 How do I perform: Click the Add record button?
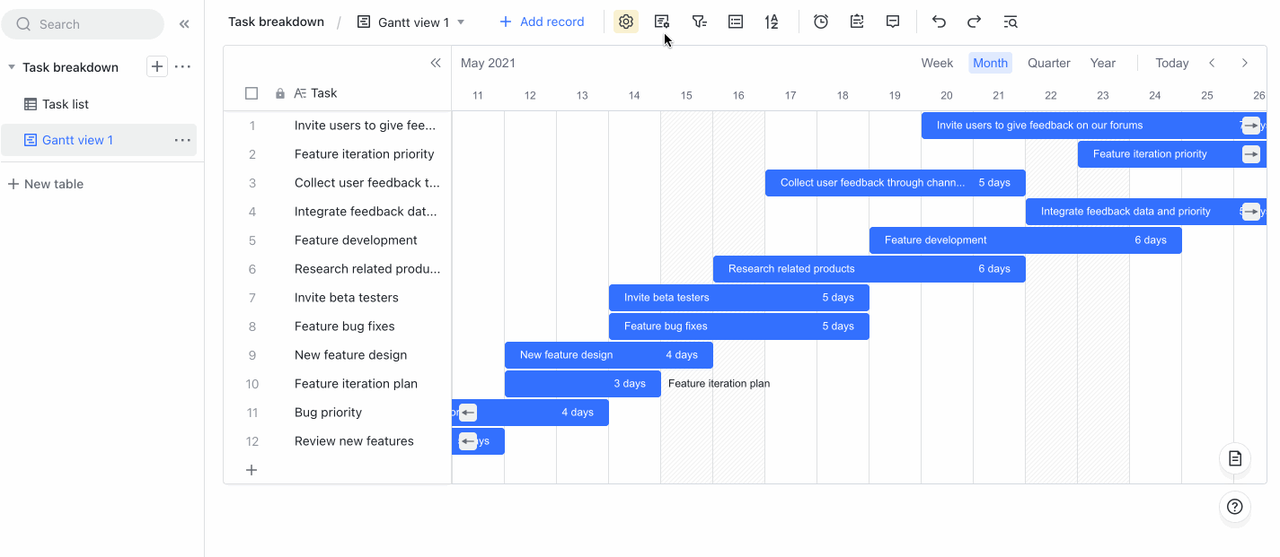[541, 22]
